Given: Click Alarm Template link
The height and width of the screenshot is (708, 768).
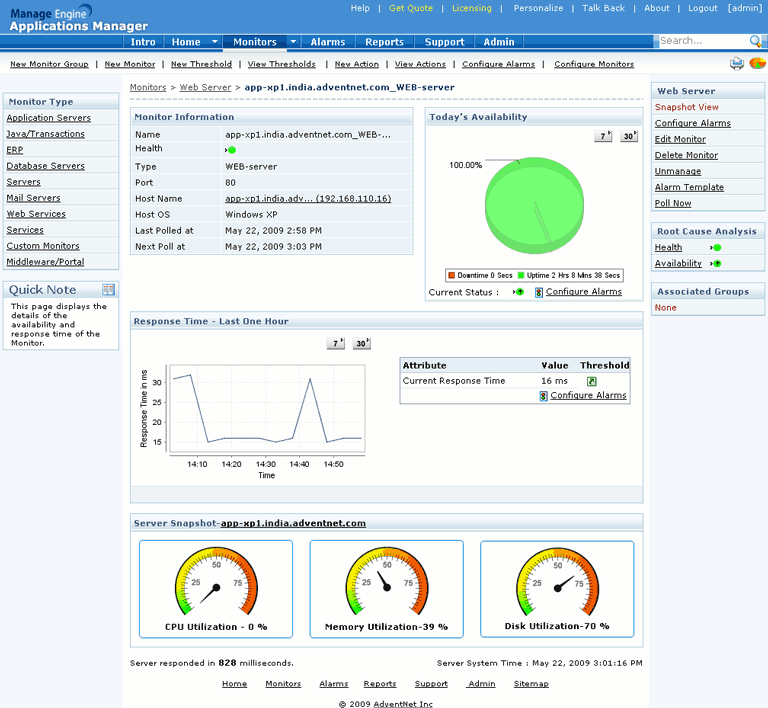Looking at the screenshot, I should coord(689,187).
